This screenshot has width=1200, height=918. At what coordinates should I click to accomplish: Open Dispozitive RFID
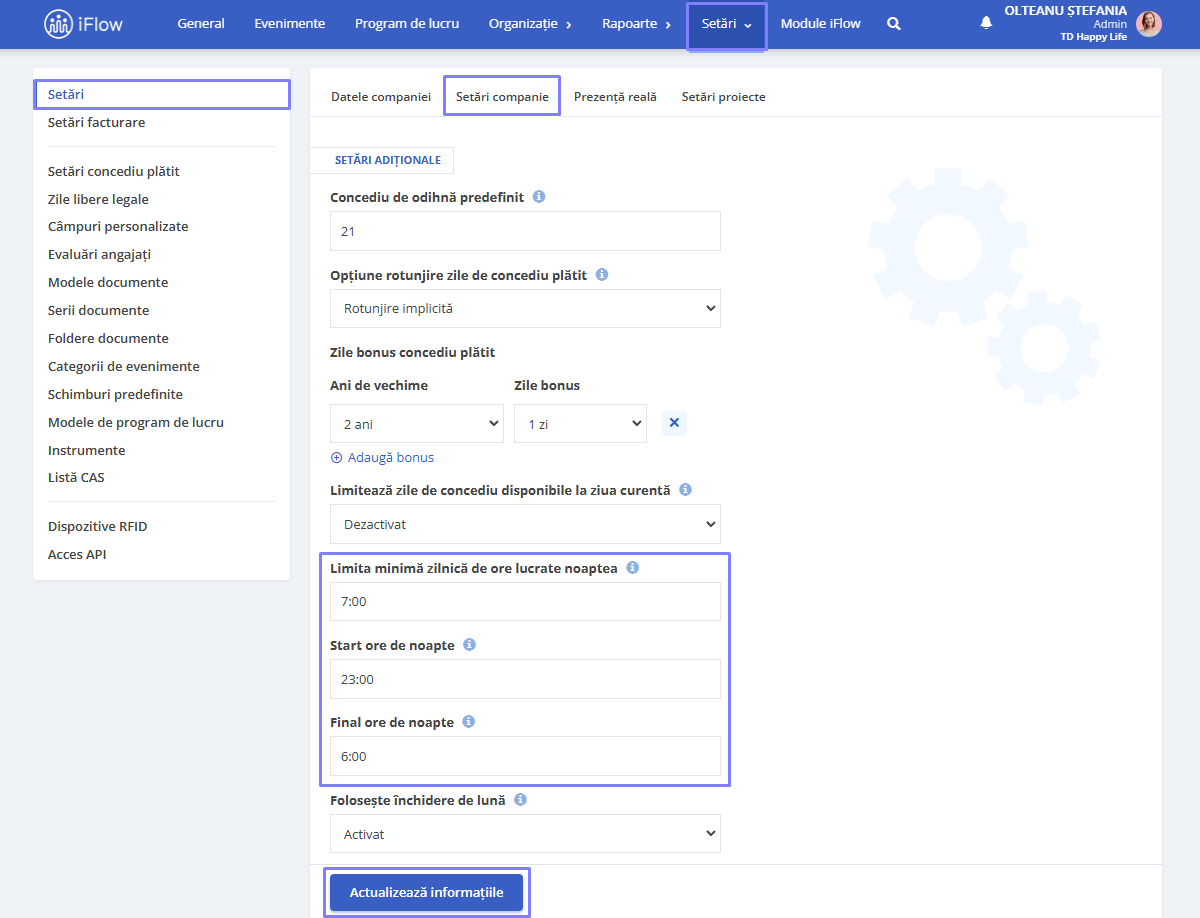tap(98, 526)
